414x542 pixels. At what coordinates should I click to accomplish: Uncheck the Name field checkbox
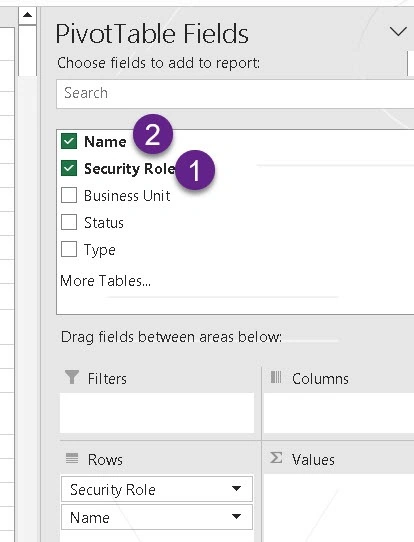pos(69,141)
